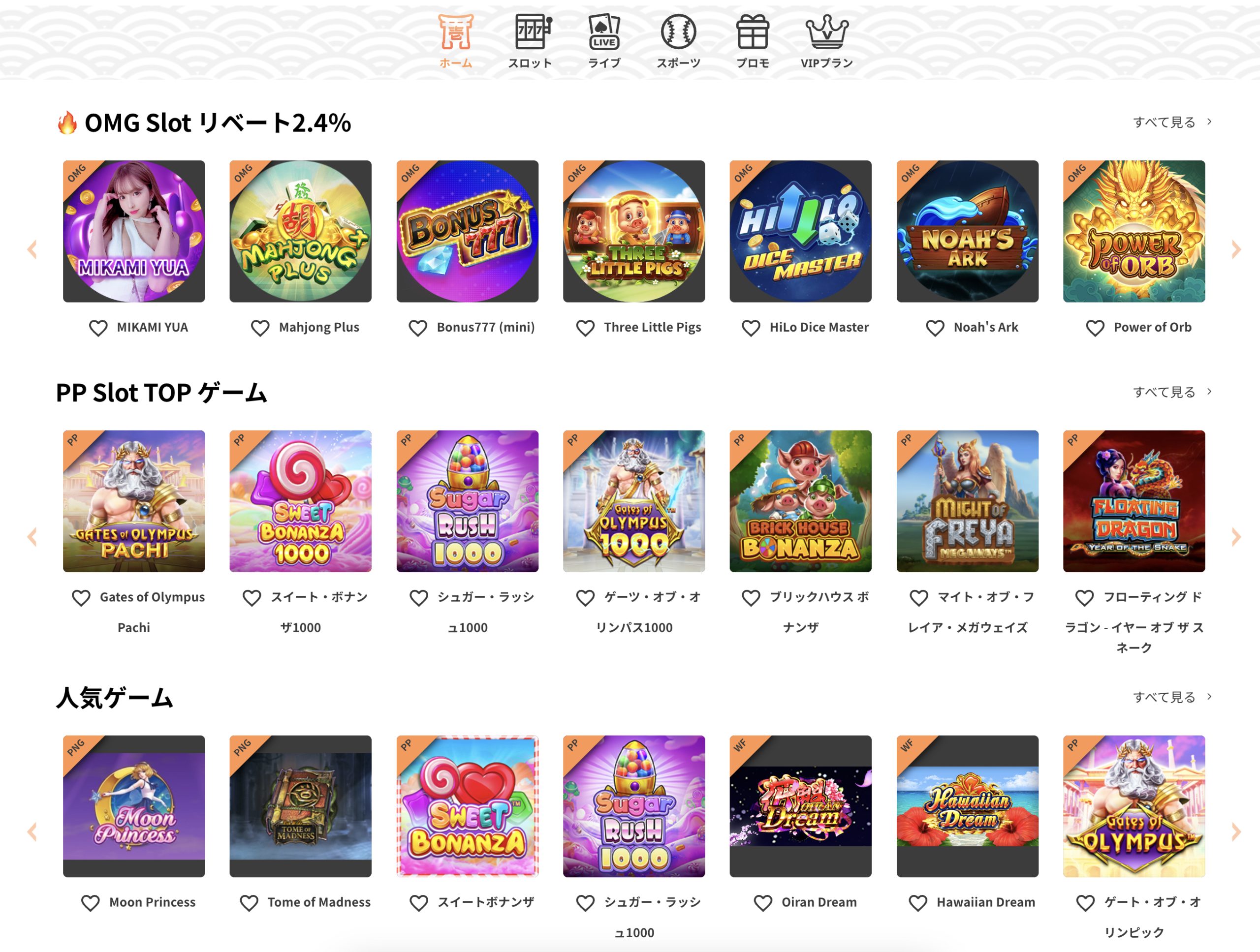Viewport: 1260px width, 952px height.
Task: Open VIP plan via the crown icon
Action: coord(826,32)
